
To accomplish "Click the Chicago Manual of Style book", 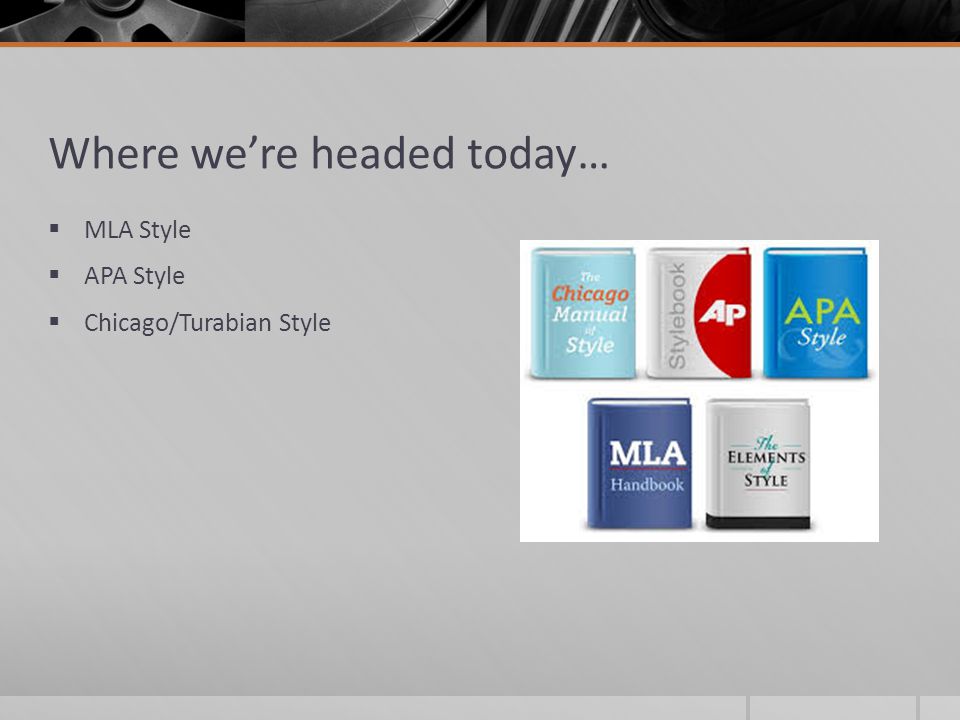I will [582, 313].
